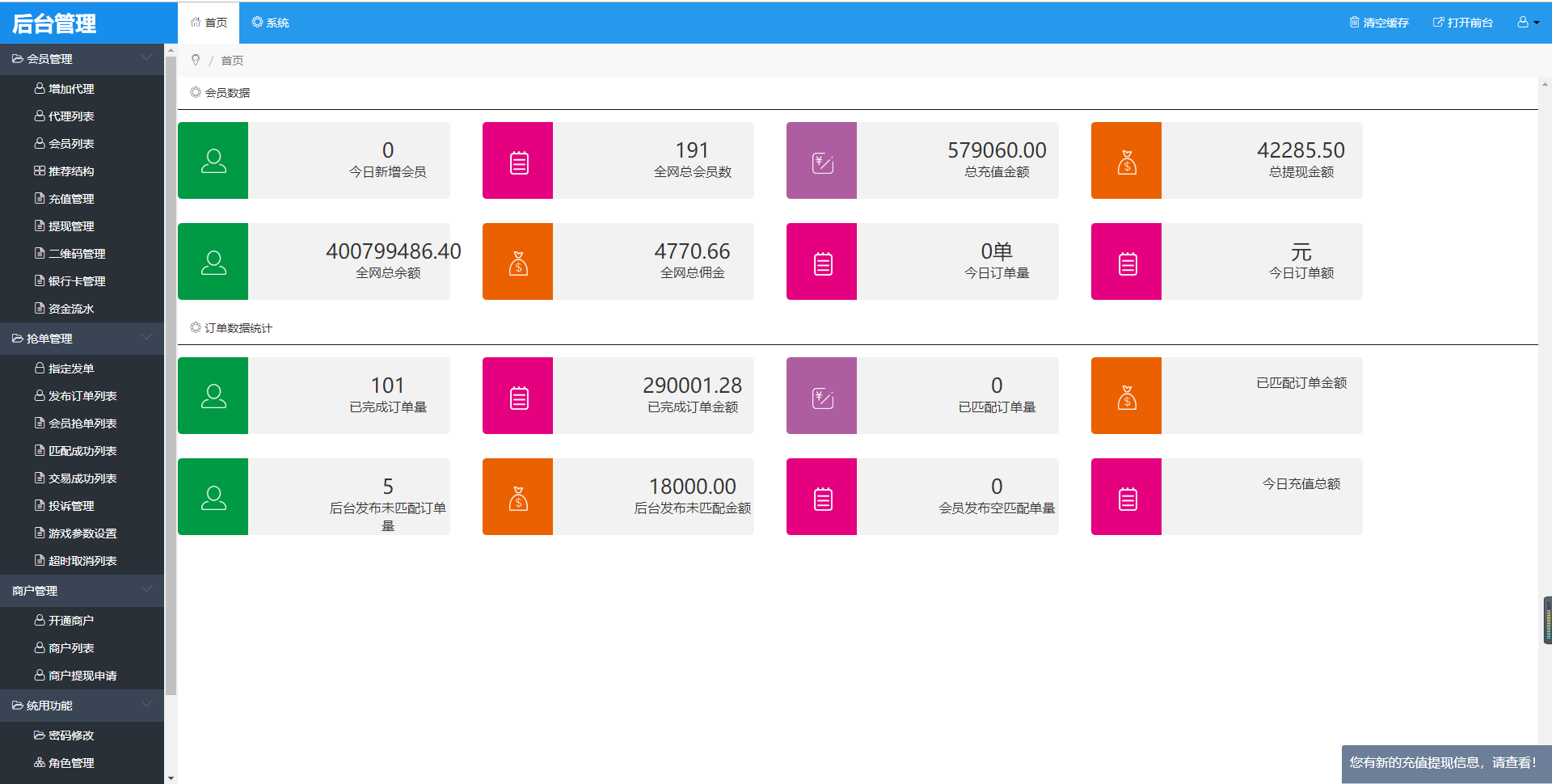1552x784 pixels.
Task: Open 充值管理 in the sidebar
Action: click(x=71, y=199)
